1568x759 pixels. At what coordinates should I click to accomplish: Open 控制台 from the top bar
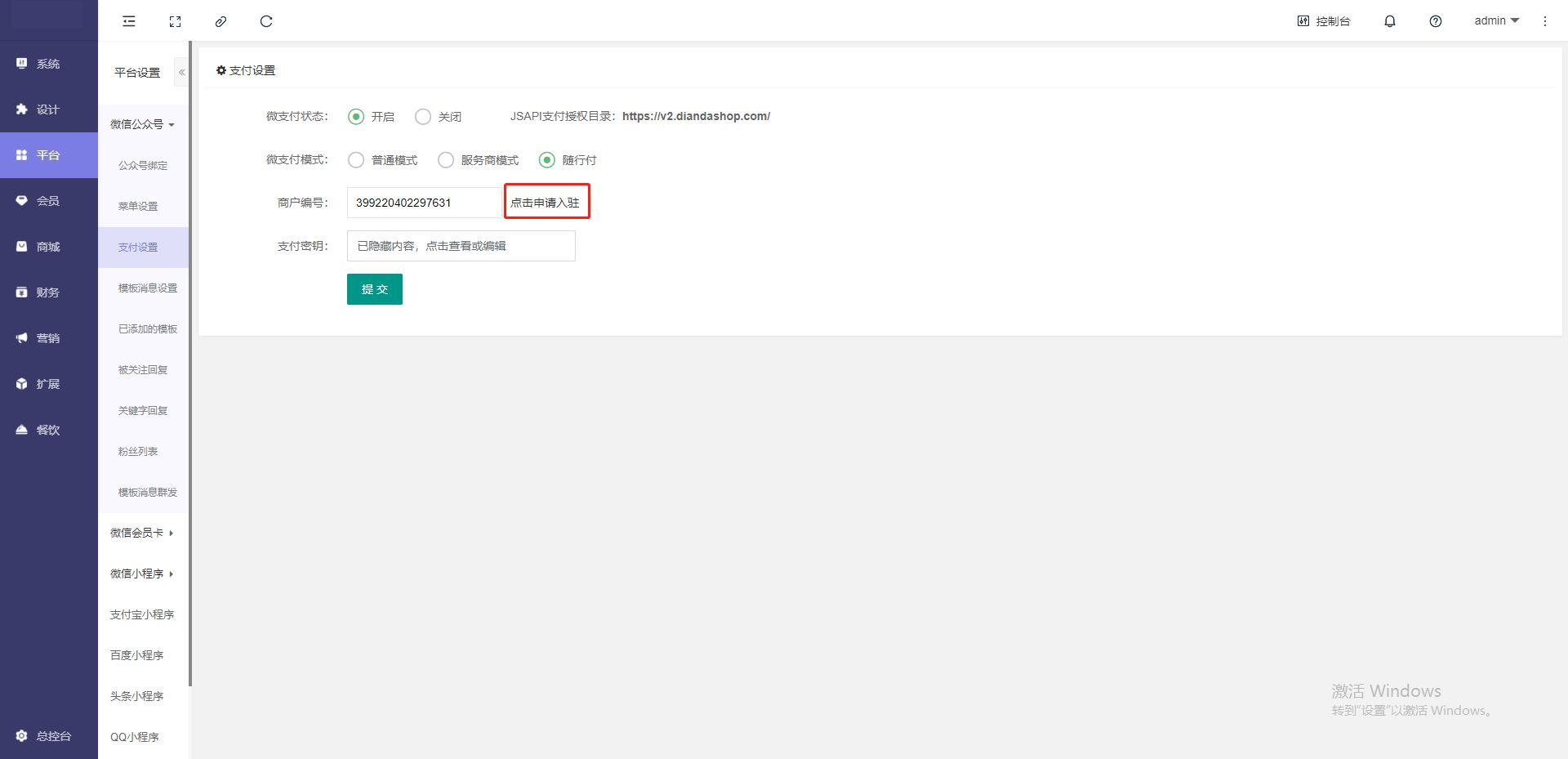[1324, 21]
